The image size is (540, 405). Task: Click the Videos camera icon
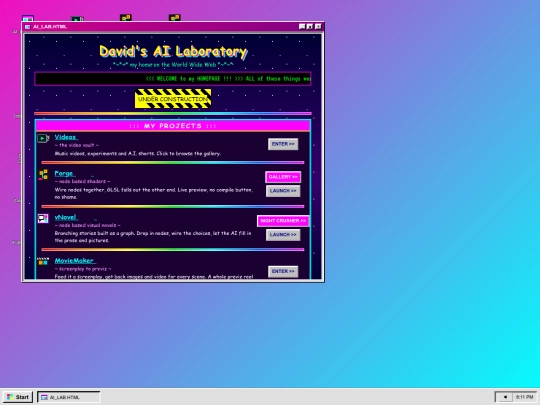click(43, 138)
